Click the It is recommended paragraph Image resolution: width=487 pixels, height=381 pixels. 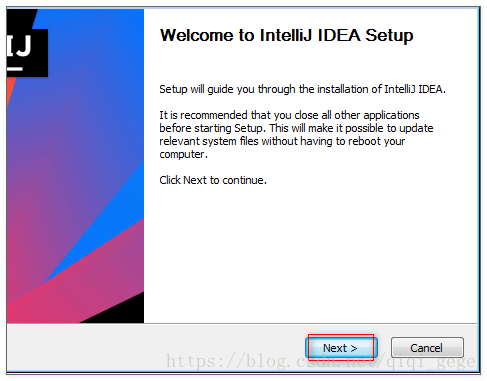296,135
